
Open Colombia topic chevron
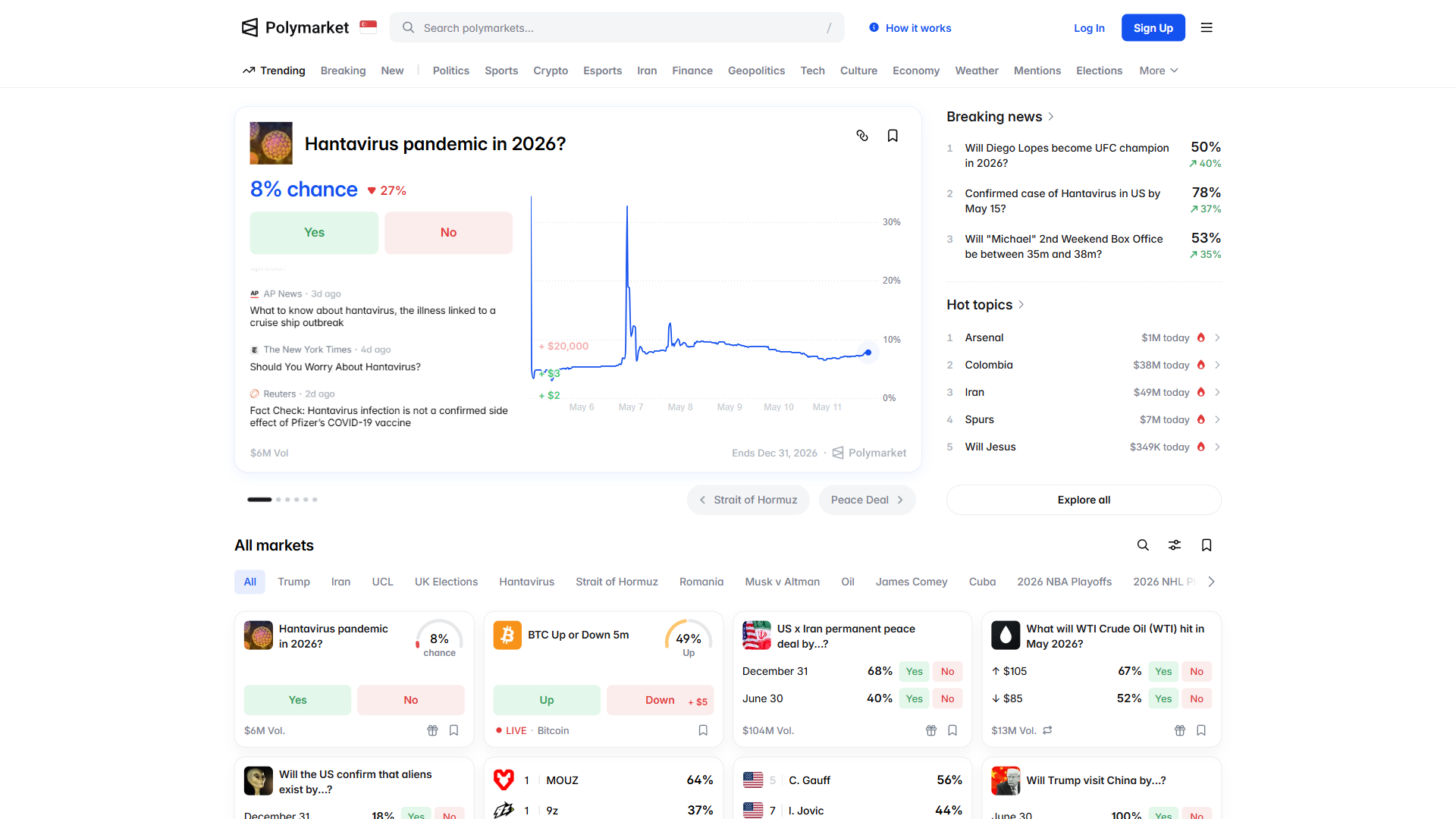tap(1217, 365)
